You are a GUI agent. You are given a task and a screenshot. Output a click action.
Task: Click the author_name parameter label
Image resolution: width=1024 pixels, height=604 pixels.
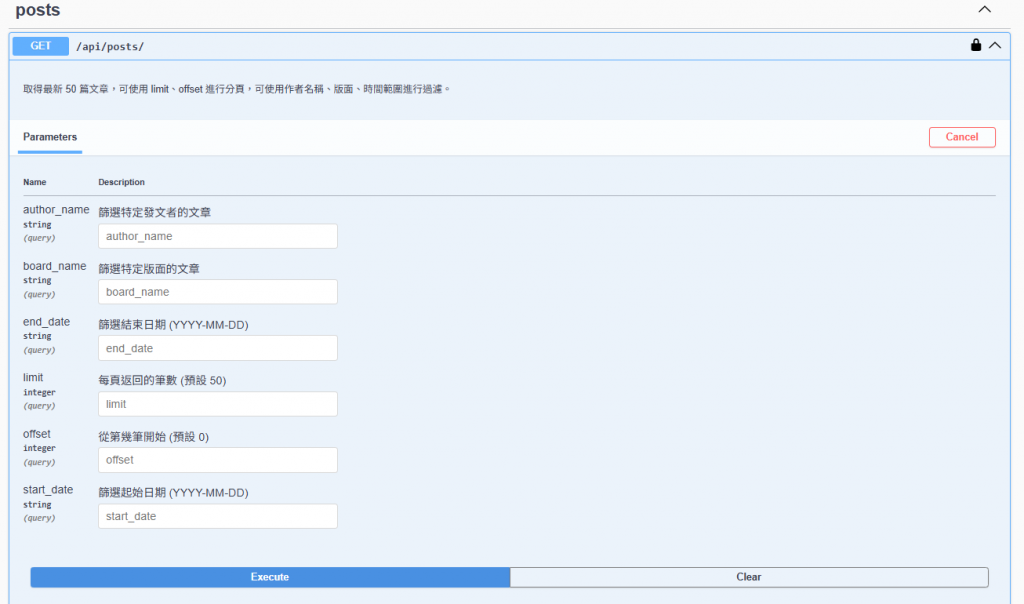(x=56, y=210)
